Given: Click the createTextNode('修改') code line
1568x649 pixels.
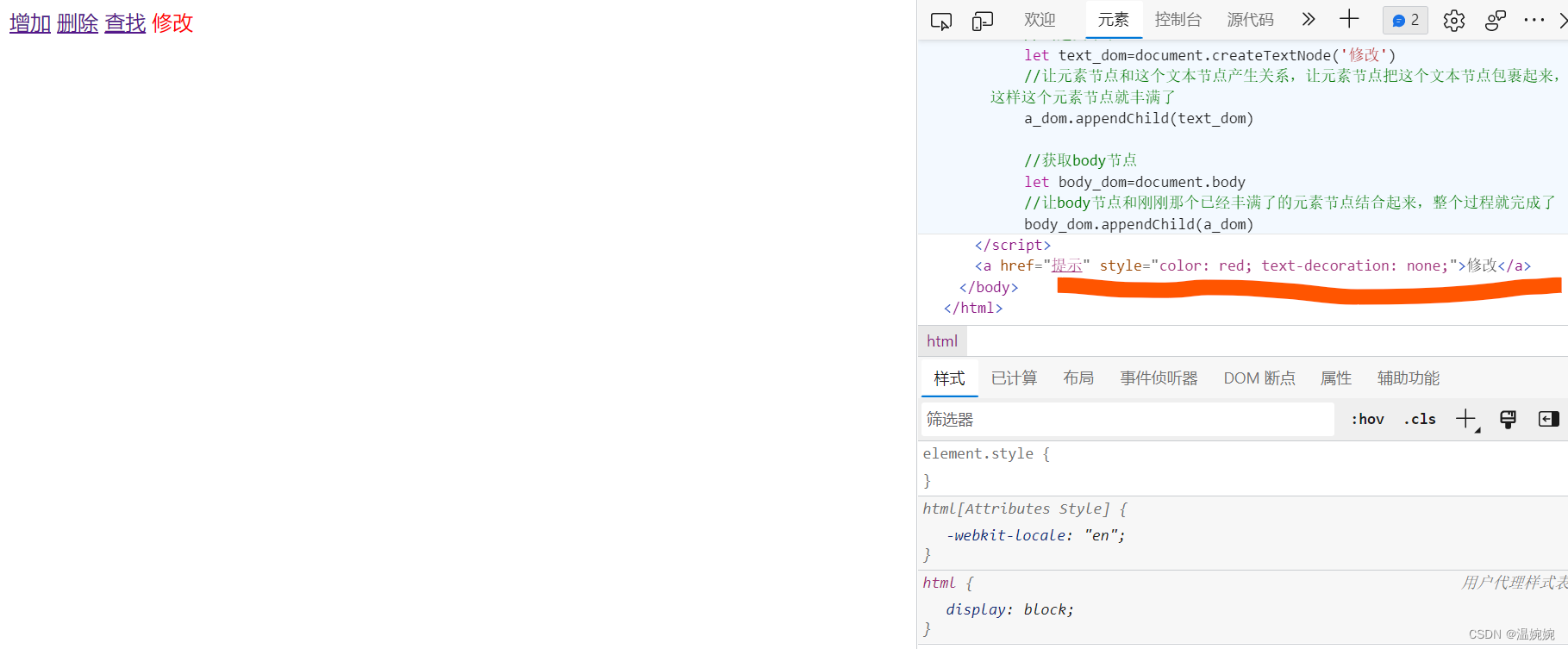Looking at the screenshot, I should (1210, 55).
